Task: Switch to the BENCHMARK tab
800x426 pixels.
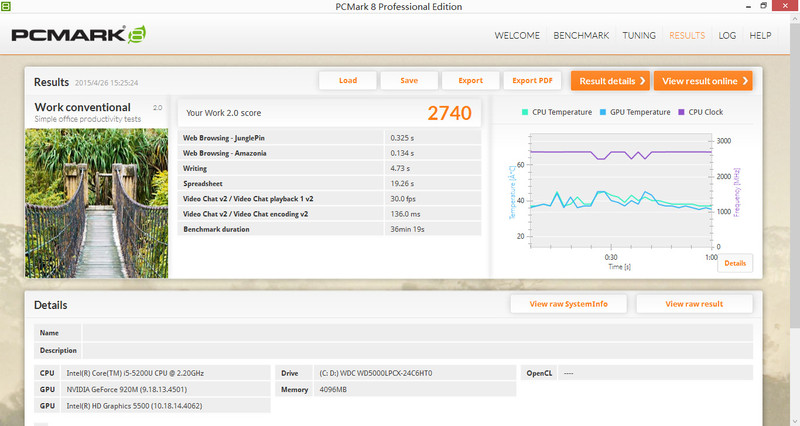Action: [583, 36]
